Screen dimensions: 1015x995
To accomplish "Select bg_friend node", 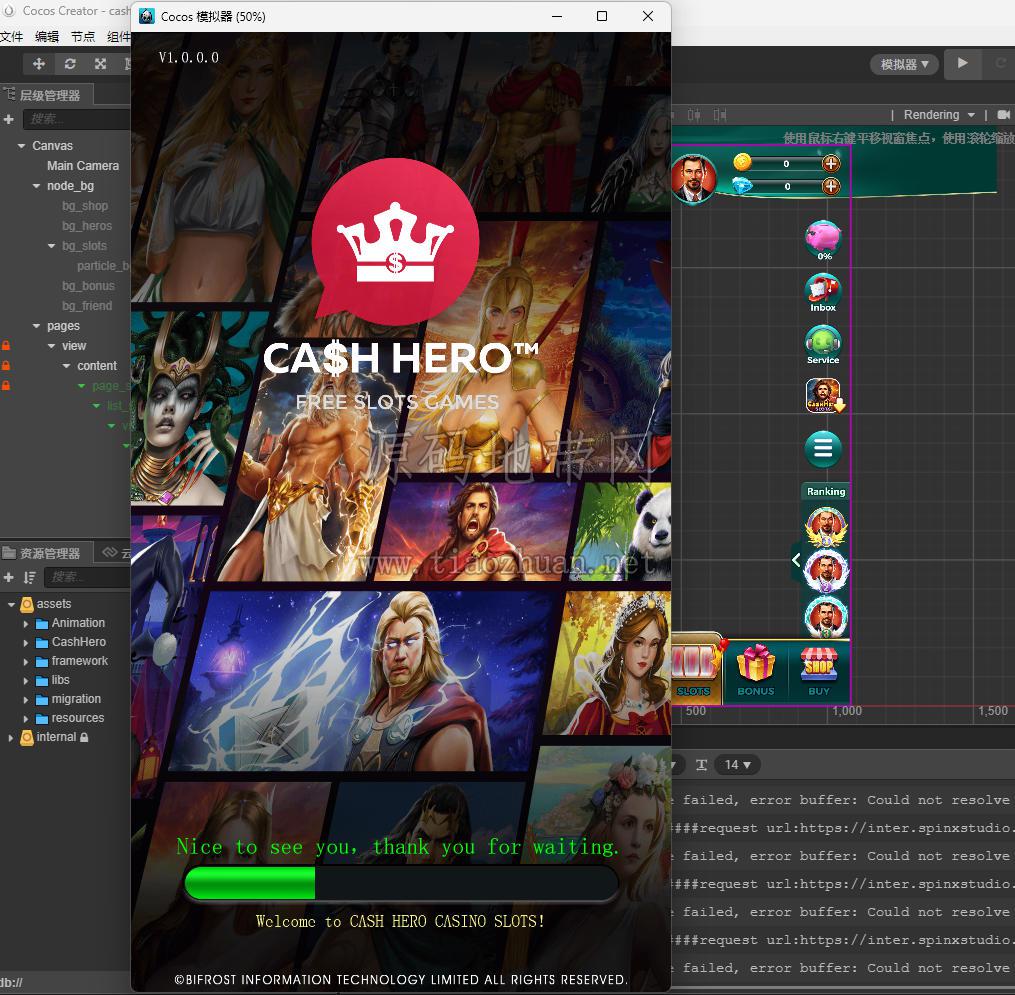I will point(87,306).
